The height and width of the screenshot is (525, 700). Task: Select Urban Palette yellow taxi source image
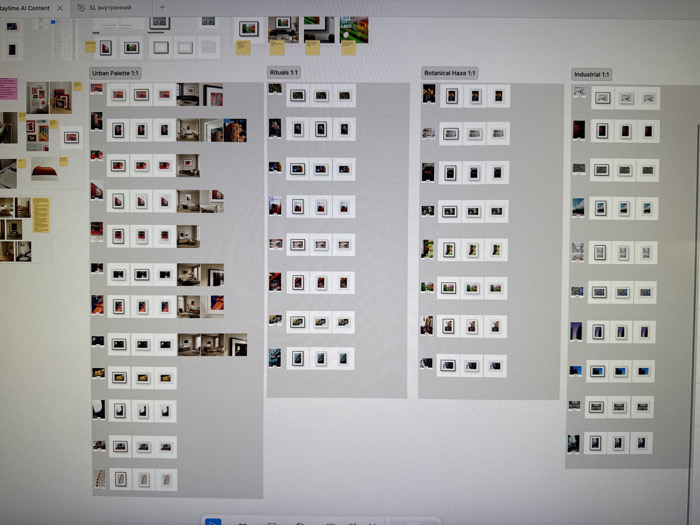point(98,373)
